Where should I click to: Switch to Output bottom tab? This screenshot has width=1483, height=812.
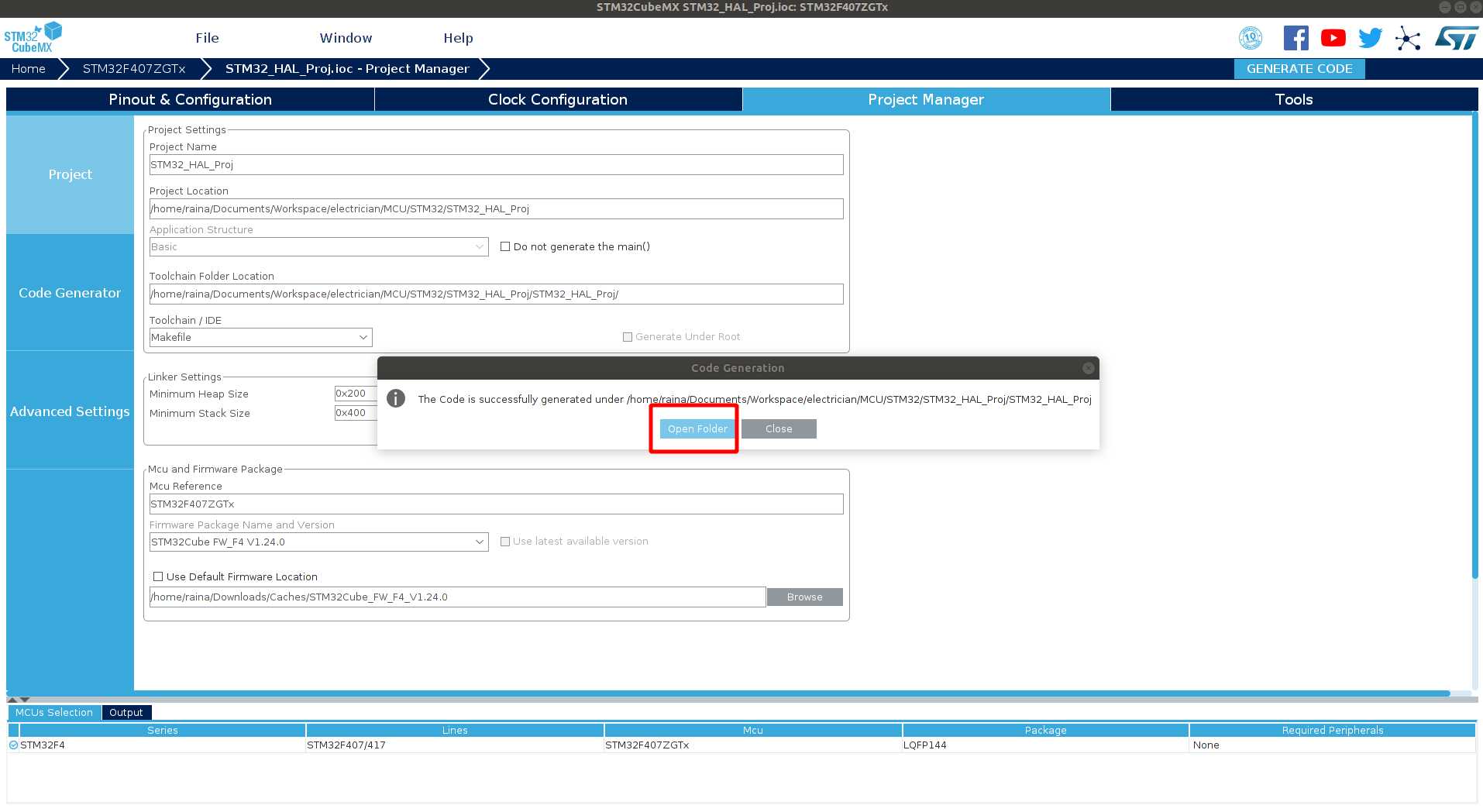[126, 712]
